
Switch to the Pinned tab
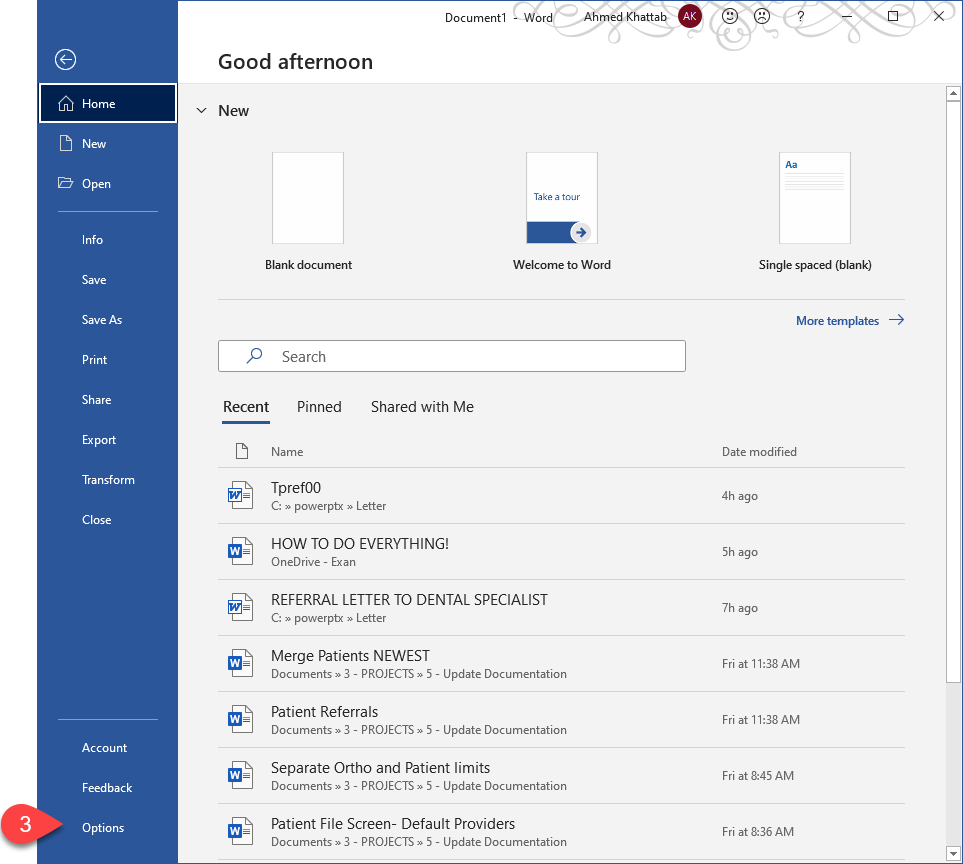coord(319,407)
